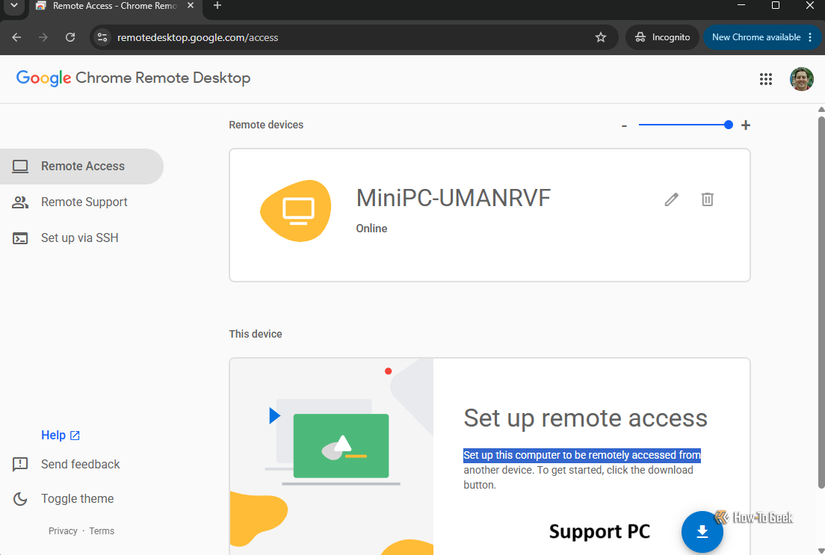Click the Incognito indicator
Image resolution: width=825 pixels, height=555 pixels.
tap(662, 37)
